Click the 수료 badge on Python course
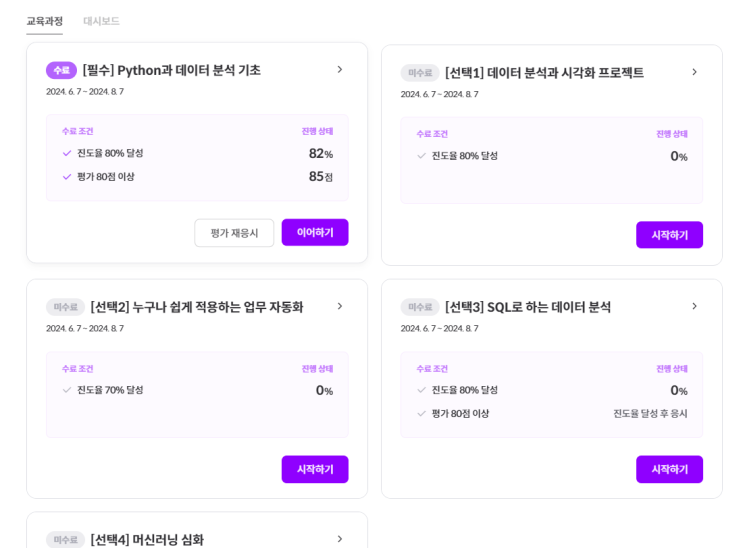743x548 pixels. coord(61,70)
